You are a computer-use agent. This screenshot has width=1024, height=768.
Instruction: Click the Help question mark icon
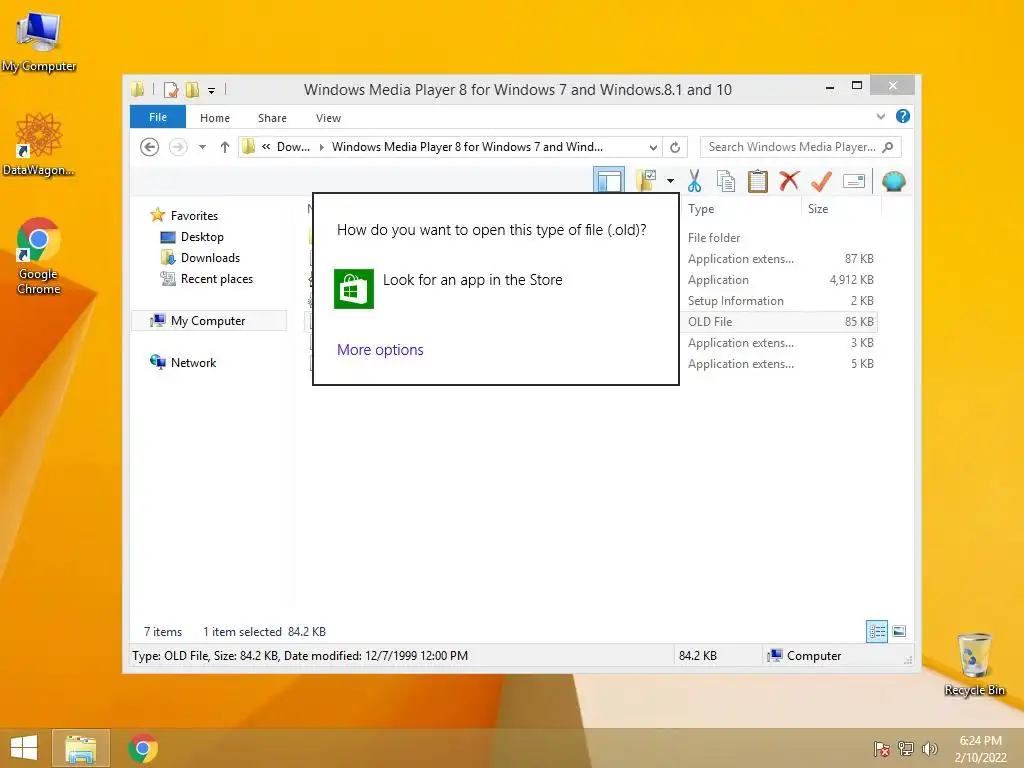[x=903, y=116]
